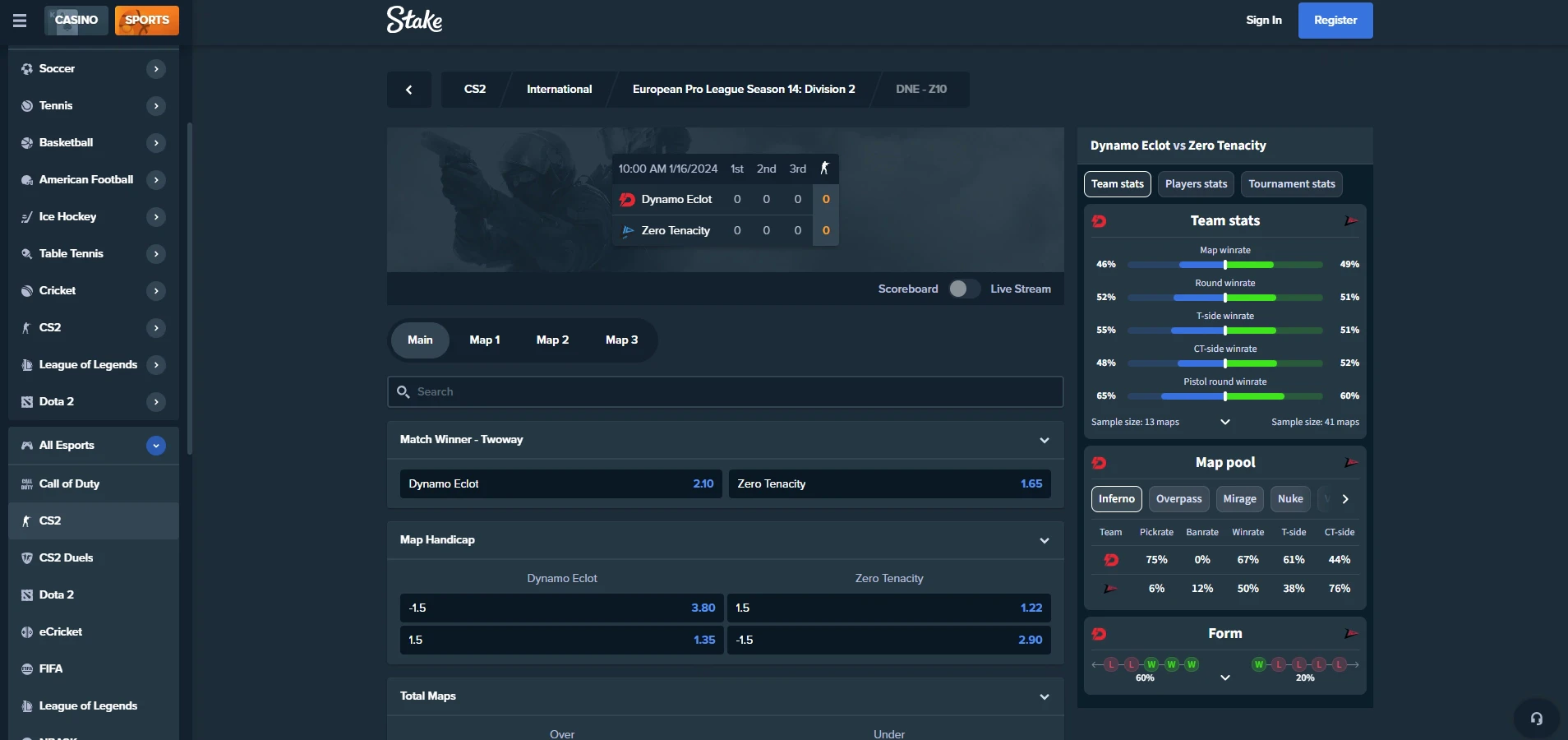Click the Sign In link
The image size is (1568, 740).
click(1263, 21)
